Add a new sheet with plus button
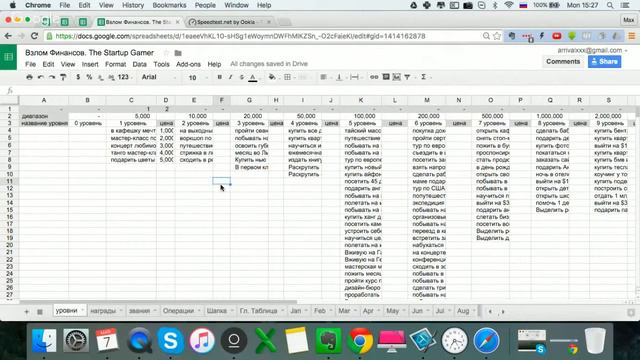Image resolution: width=640 pixels, height=360 pixels. (27, 312)
